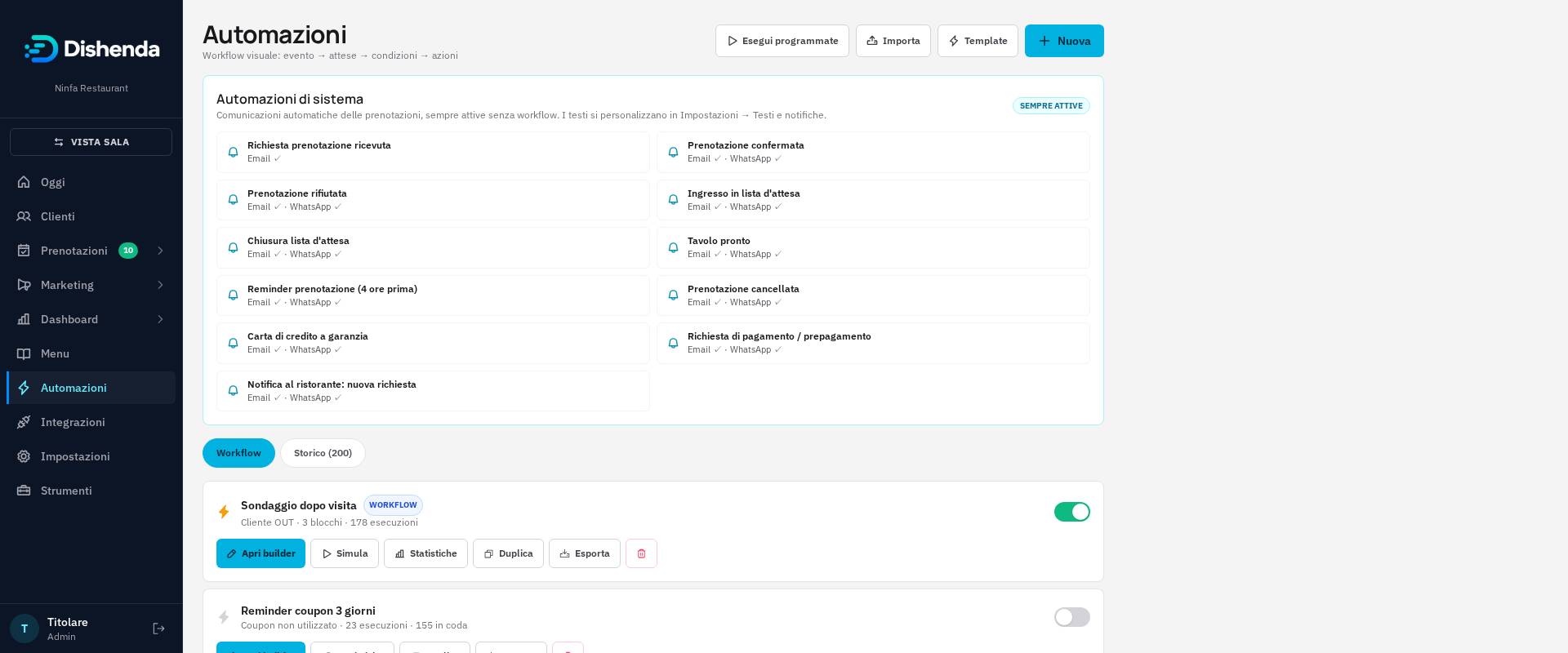Expand the Dashboard submenu chevron
Viewport: 1568px width, 653px height.
click(x=160, y=319)
